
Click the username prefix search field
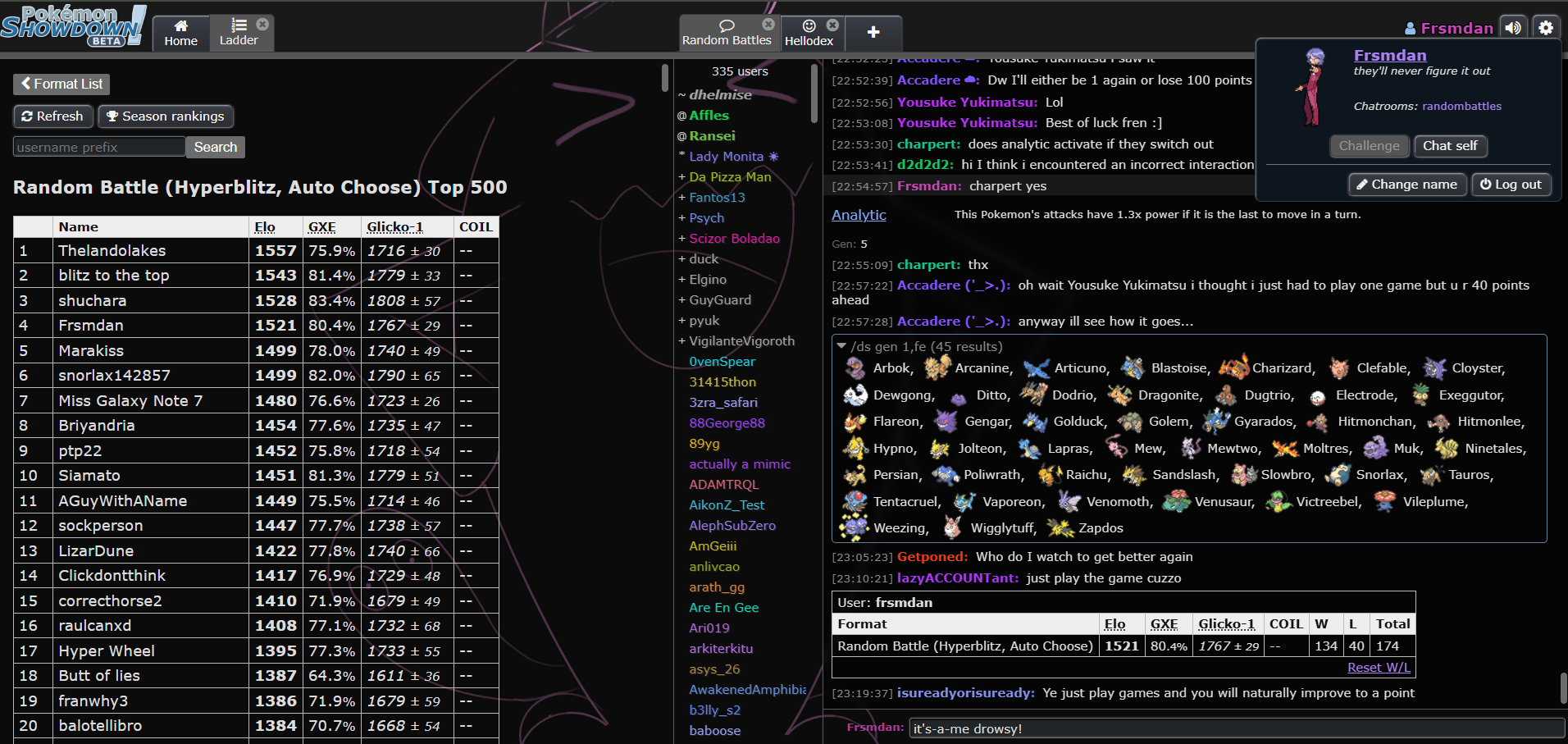(x=98, y=147)
